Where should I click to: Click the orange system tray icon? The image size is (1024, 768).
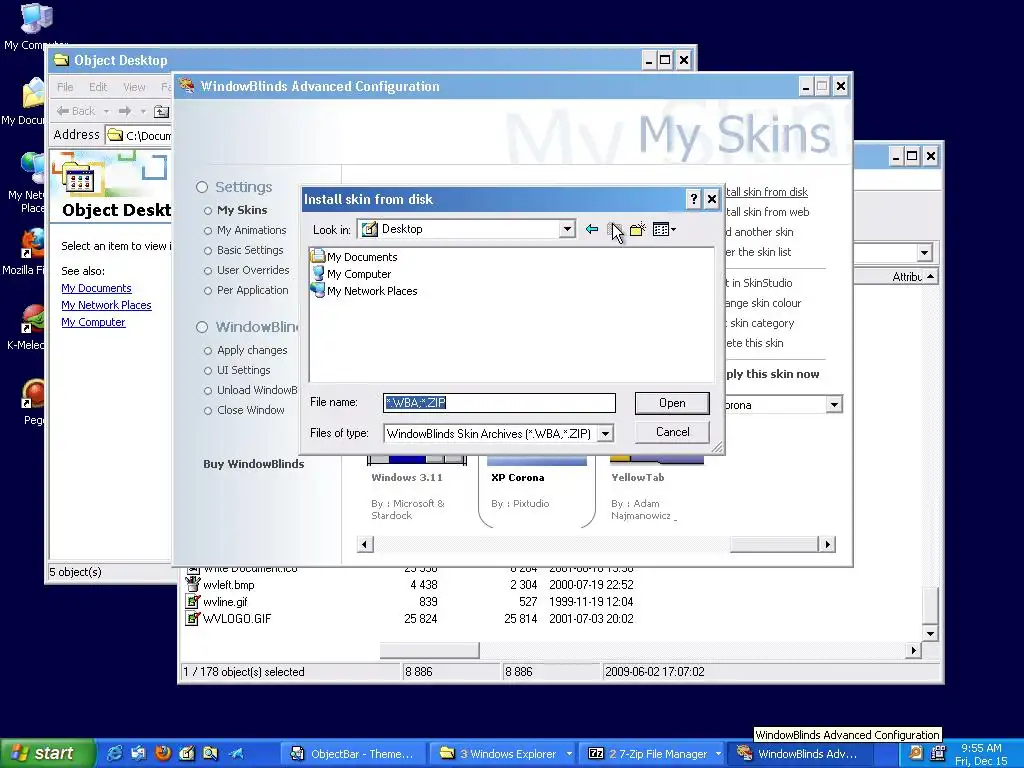(x=916, y=753)
